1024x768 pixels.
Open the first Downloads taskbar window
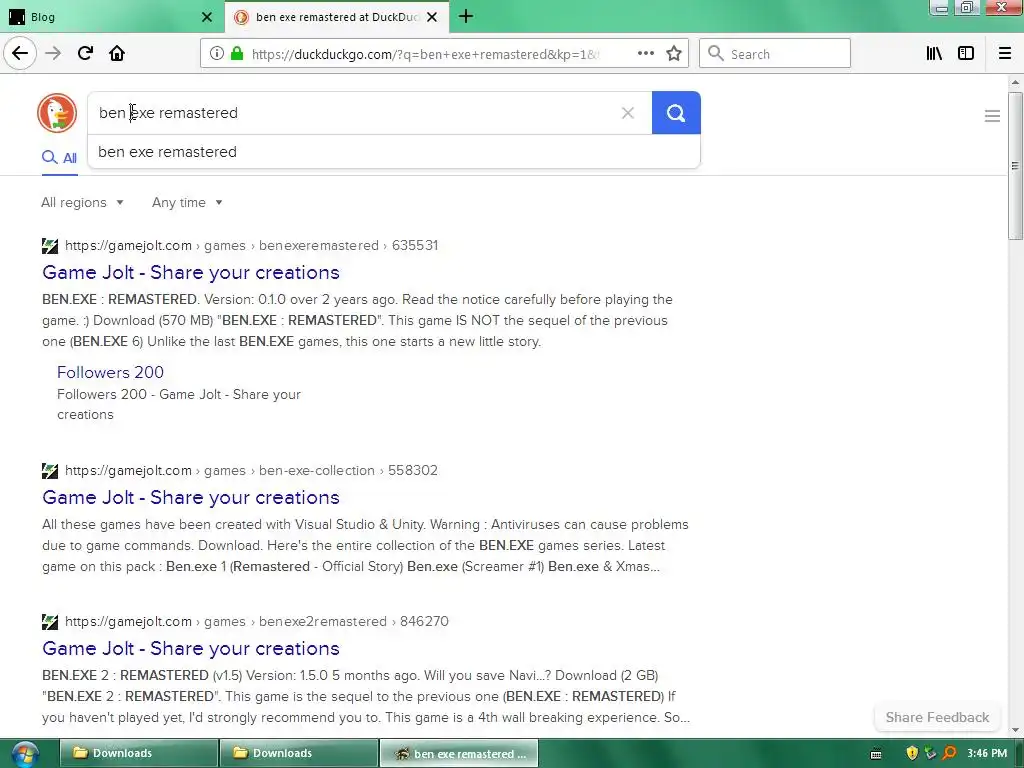pos(139,754)
